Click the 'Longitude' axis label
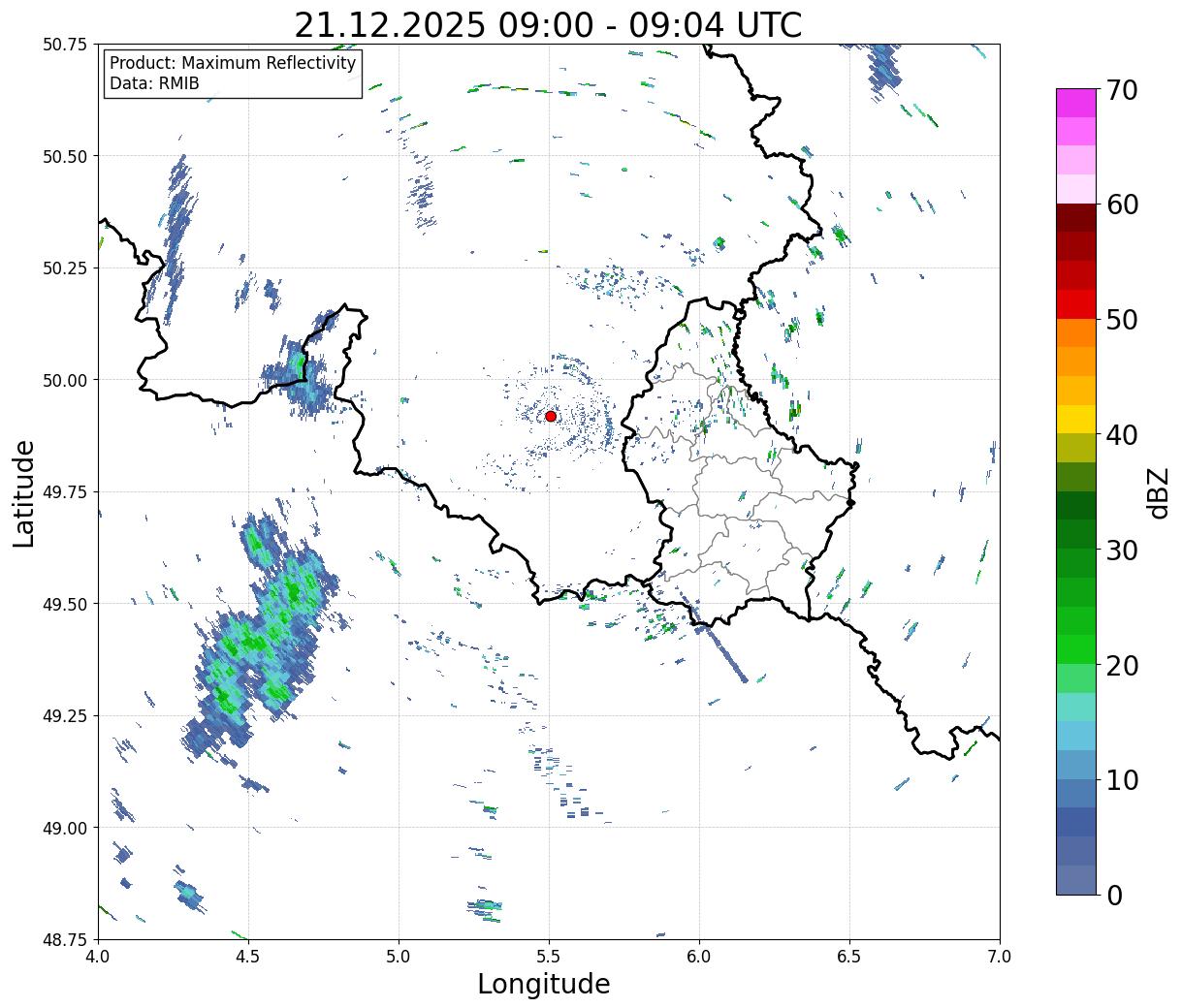Viewport: 1182px width, 1008px height. [544, 984]
